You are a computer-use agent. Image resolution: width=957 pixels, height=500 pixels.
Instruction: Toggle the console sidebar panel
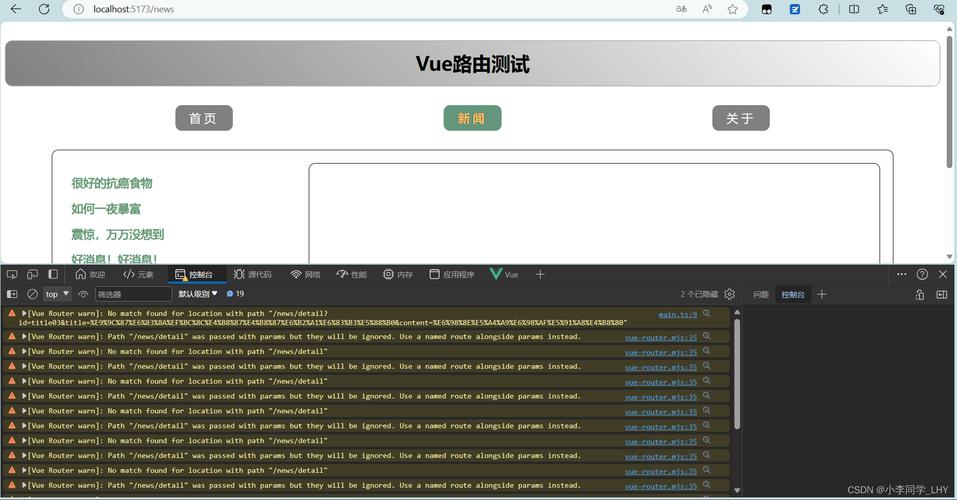point(12,294)
